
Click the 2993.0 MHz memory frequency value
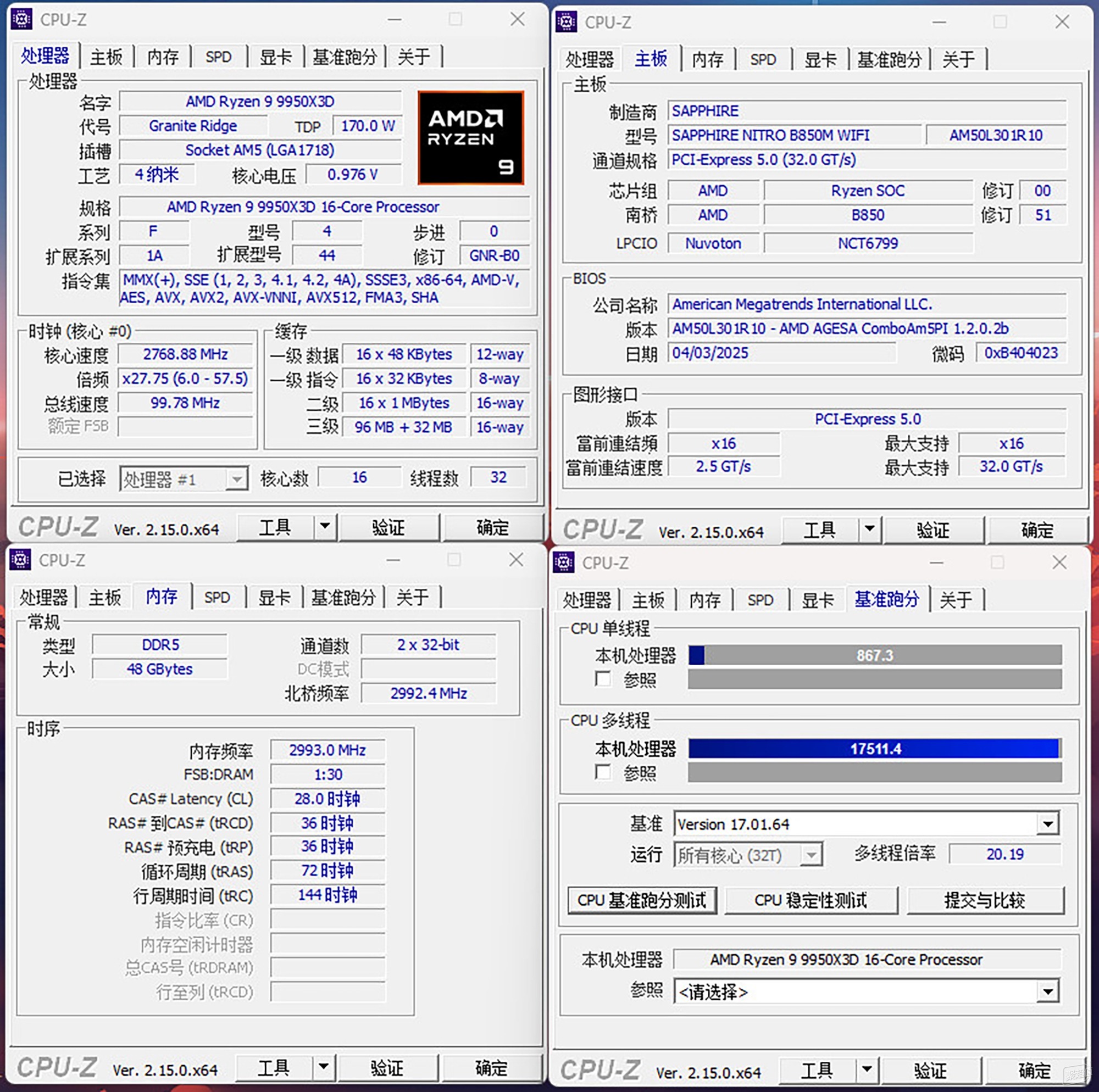click(x=328, y=750)
